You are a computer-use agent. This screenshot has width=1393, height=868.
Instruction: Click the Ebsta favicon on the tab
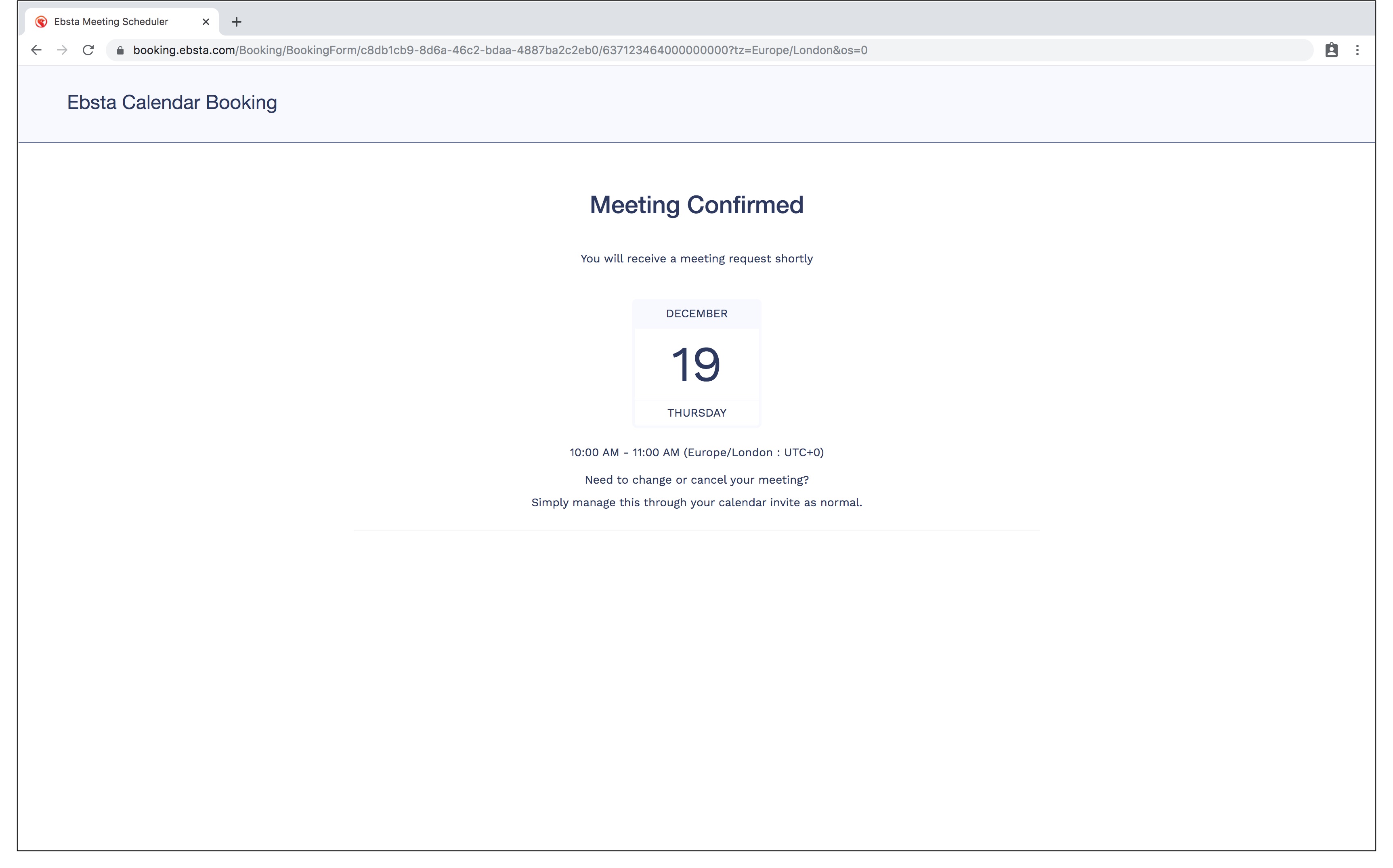[x=41, y=22]
